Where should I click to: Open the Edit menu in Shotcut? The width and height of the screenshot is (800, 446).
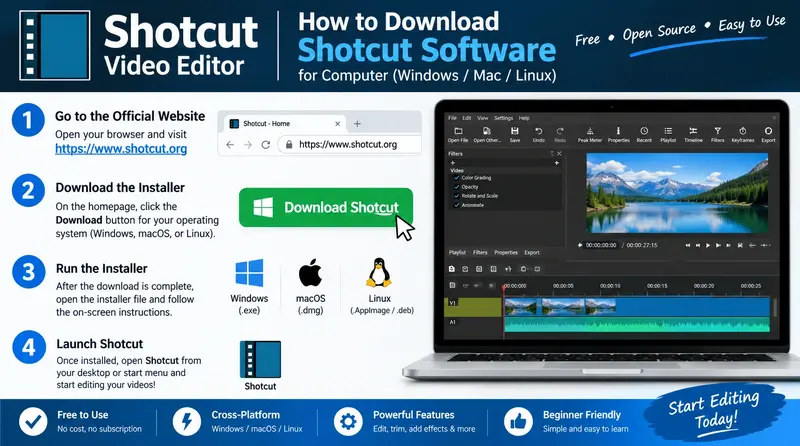[x=467, y=118]
